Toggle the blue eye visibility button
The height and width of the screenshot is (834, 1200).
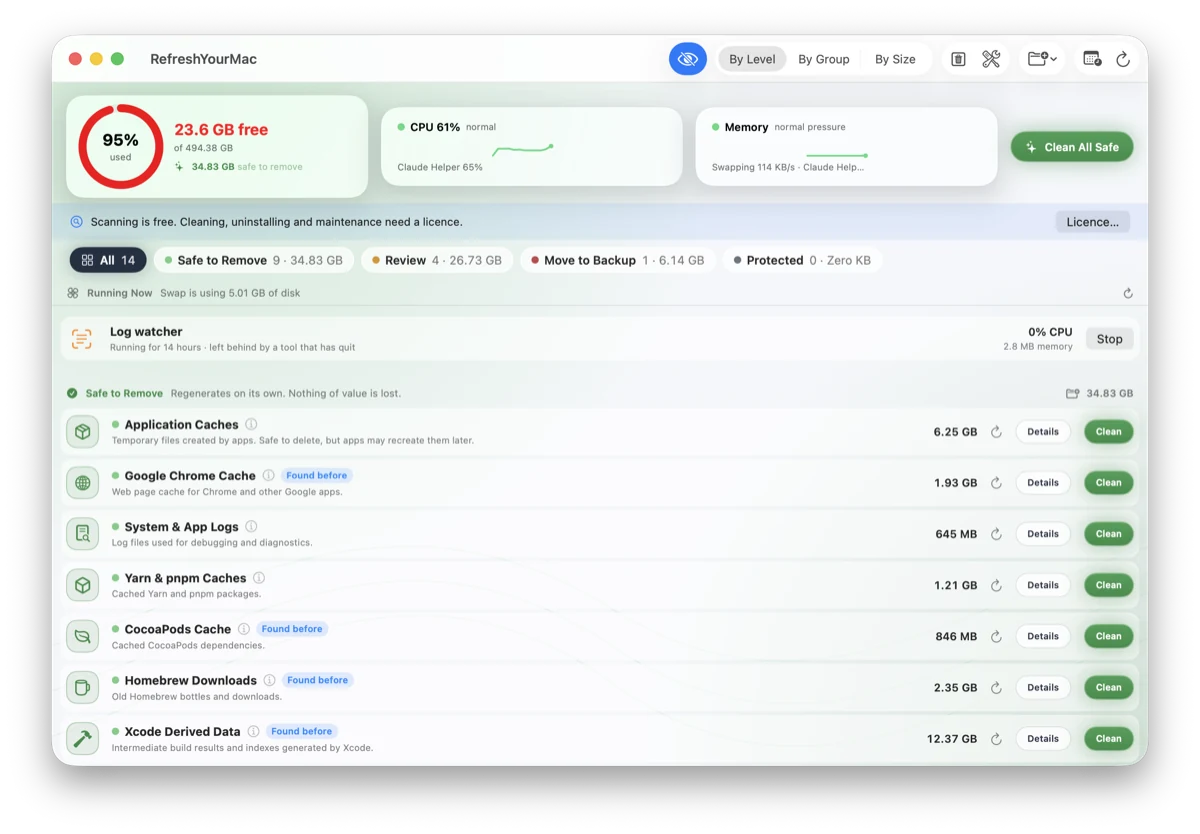click(x=687, y=59)
